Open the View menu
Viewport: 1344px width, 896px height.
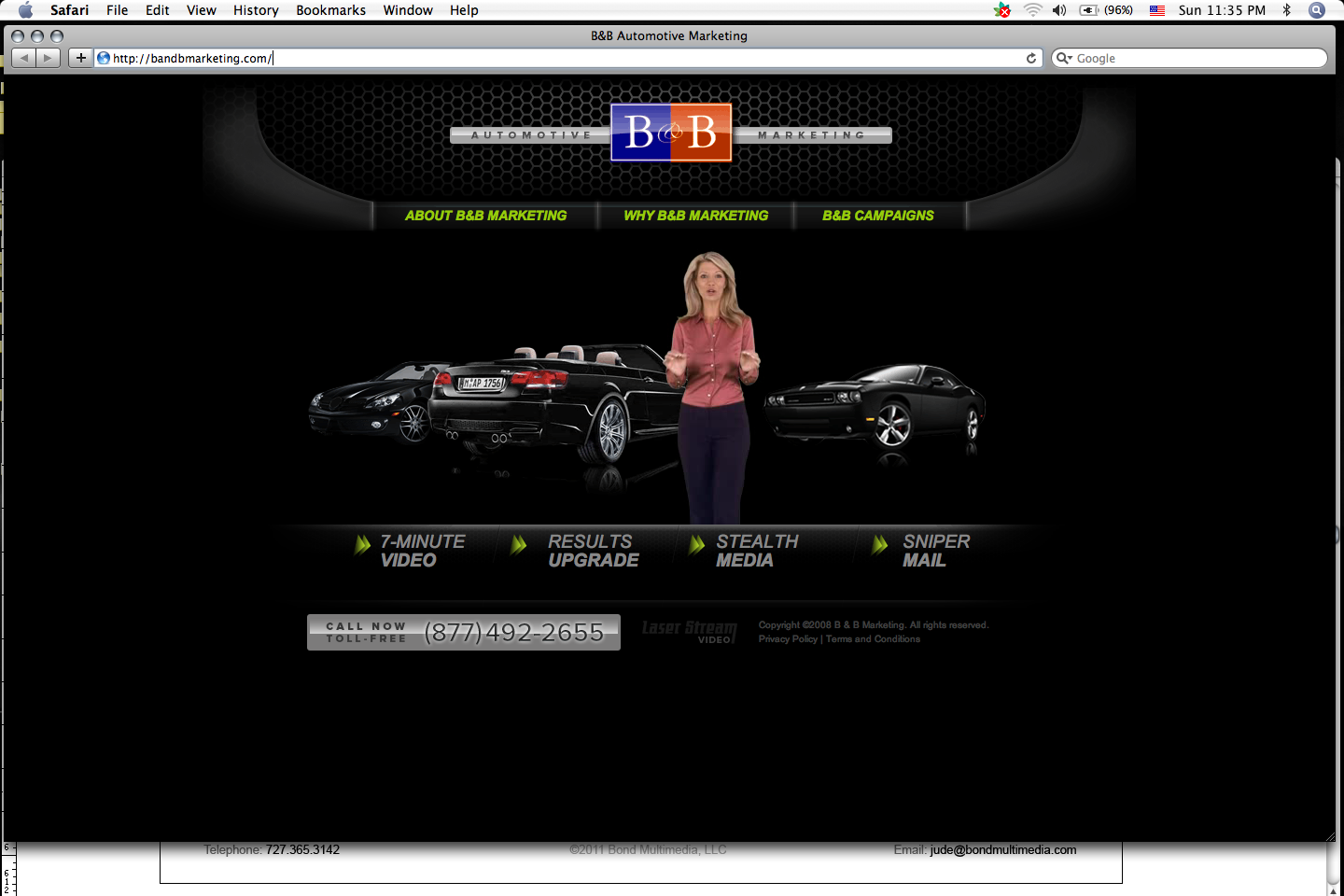201,10
